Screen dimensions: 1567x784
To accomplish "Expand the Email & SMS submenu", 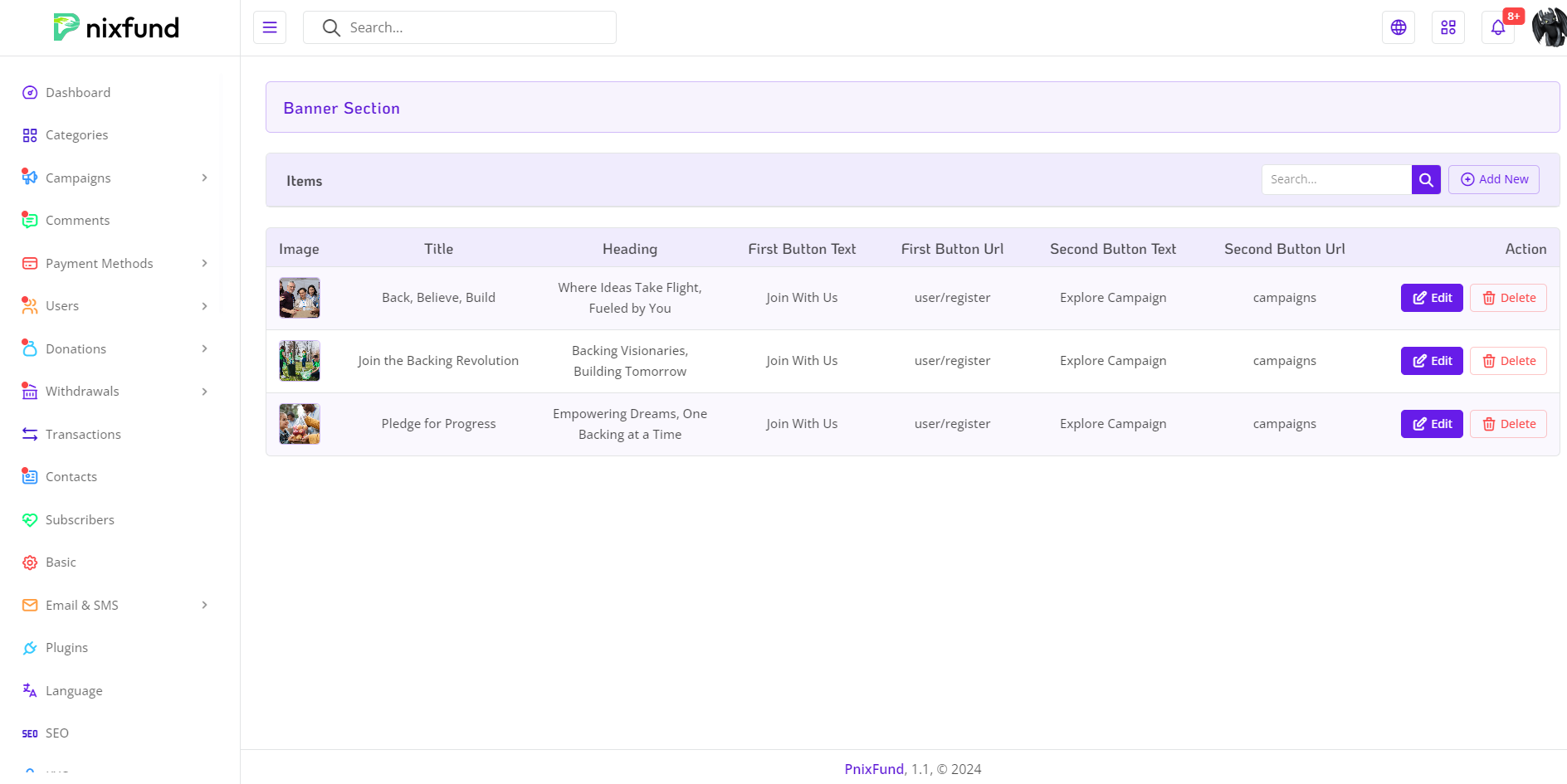I will [204, 605].
